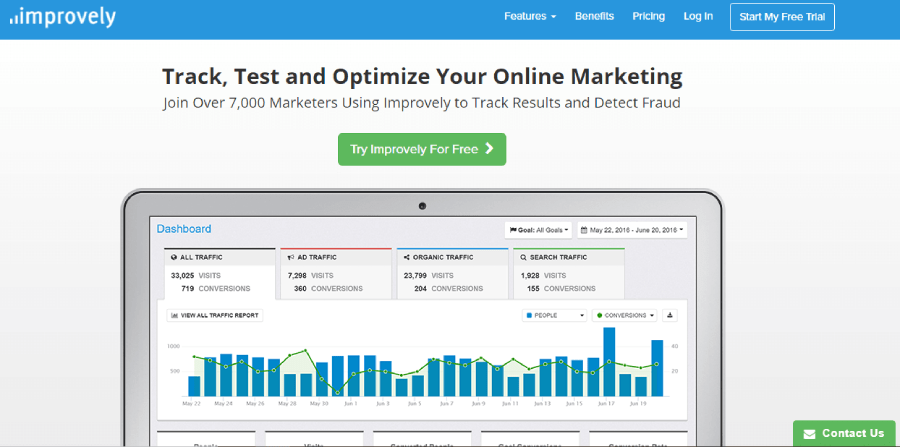Click the chart icon in View All Traffic Report
The height and width of the screenshot is (447, 900).
[174, 315]
